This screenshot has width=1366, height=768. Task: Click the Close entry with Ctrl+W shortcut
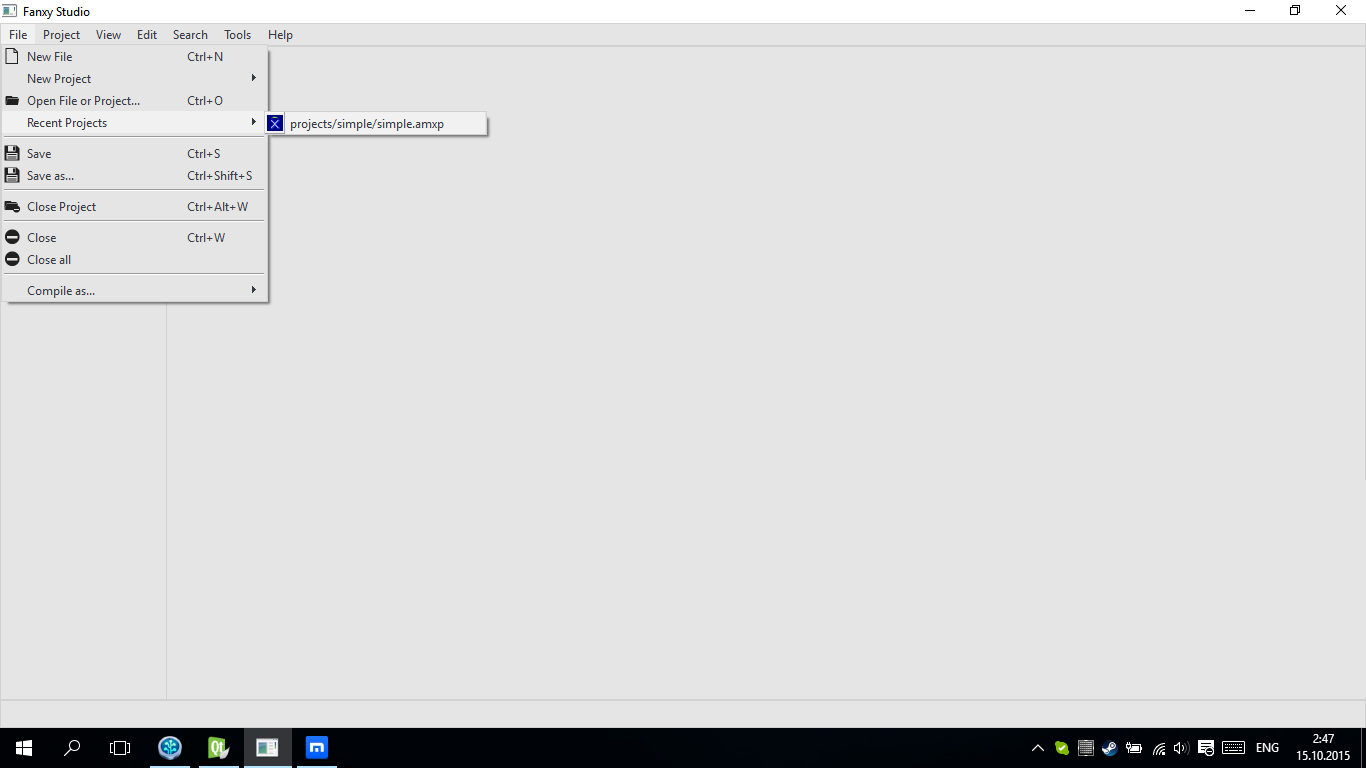pyautogui.click(x=134, y=238)
